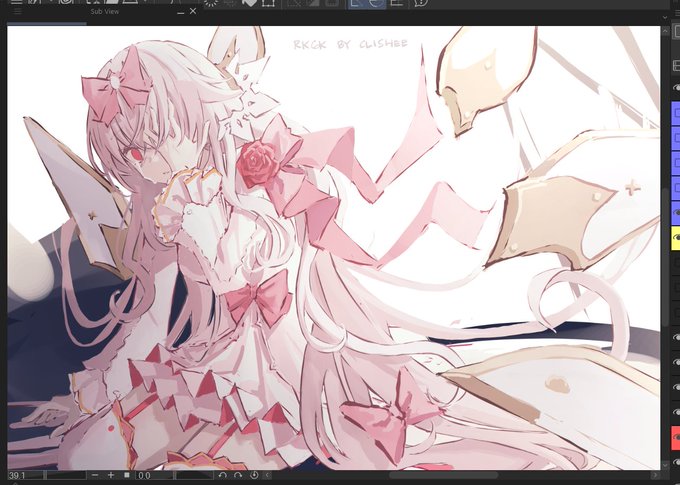Click the sun-shaped icon in the top toolbar
Screen dimensions: 680x485
pyautogui.click(x=211, y=3)
